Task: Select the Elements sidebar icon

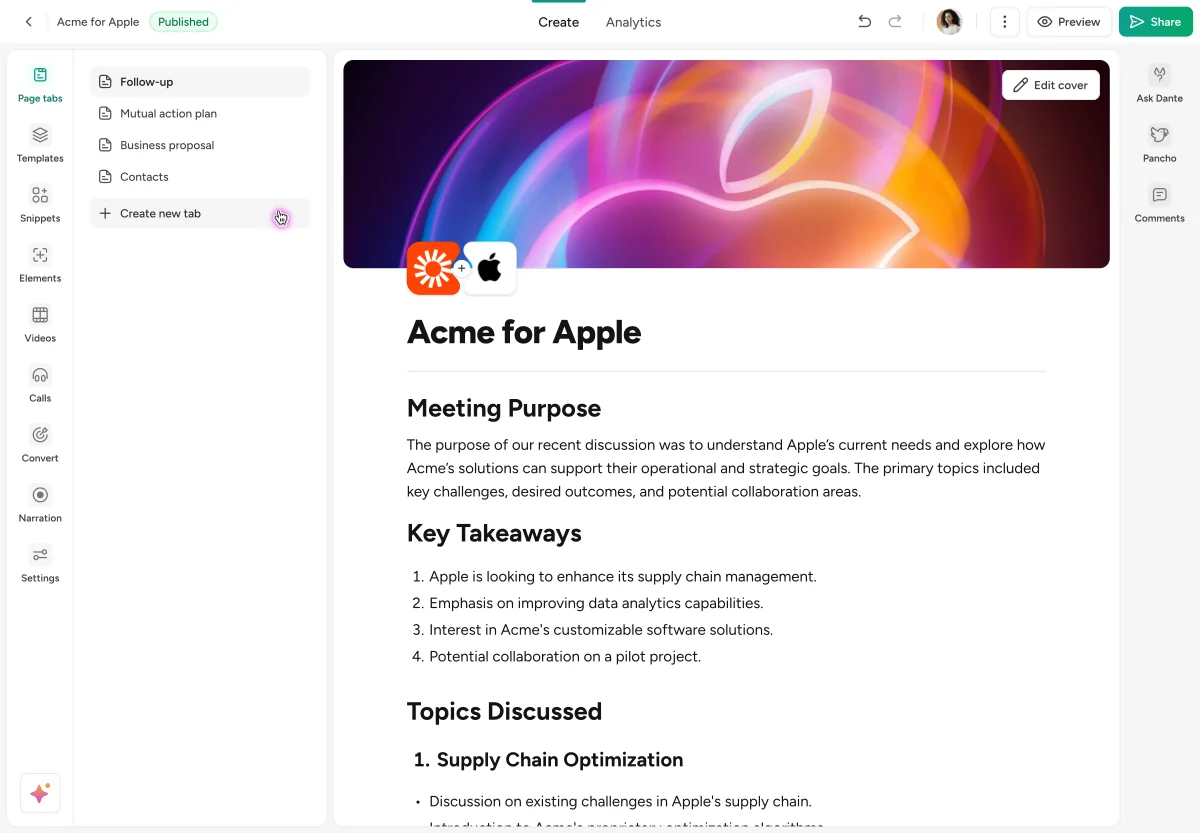Action: tap(40, 264)
